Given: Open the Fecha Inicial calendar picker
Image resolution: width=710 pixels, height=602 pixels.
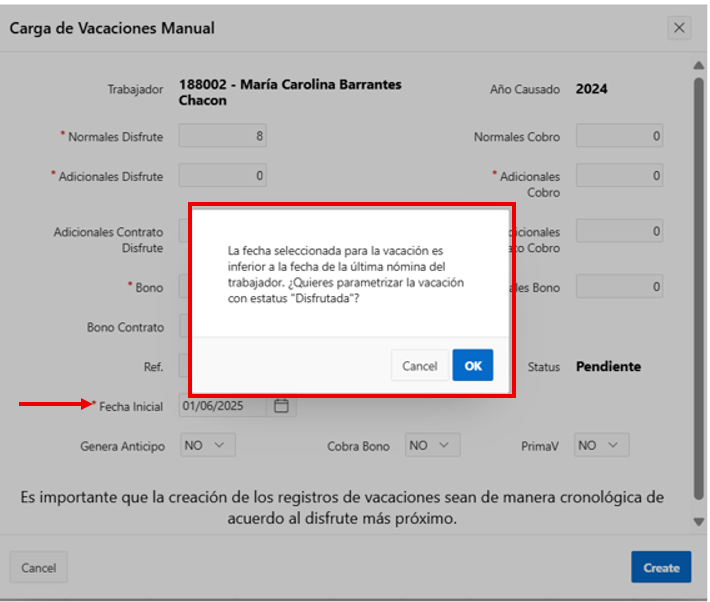Looking at the screenshot, I should 282,406.
